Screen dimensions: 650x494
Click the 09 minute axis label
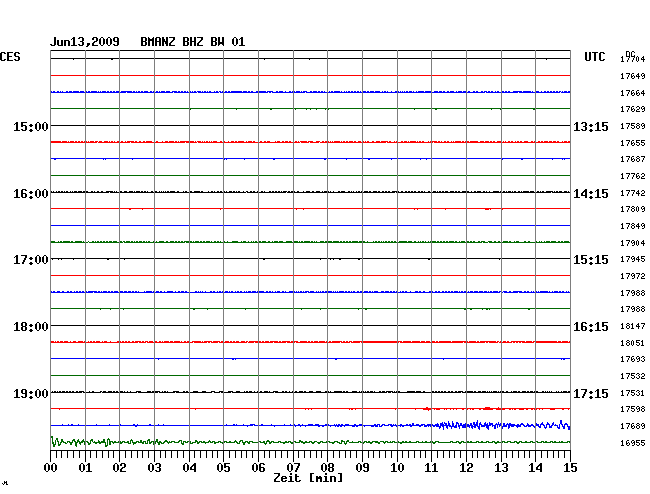(362, 468)
